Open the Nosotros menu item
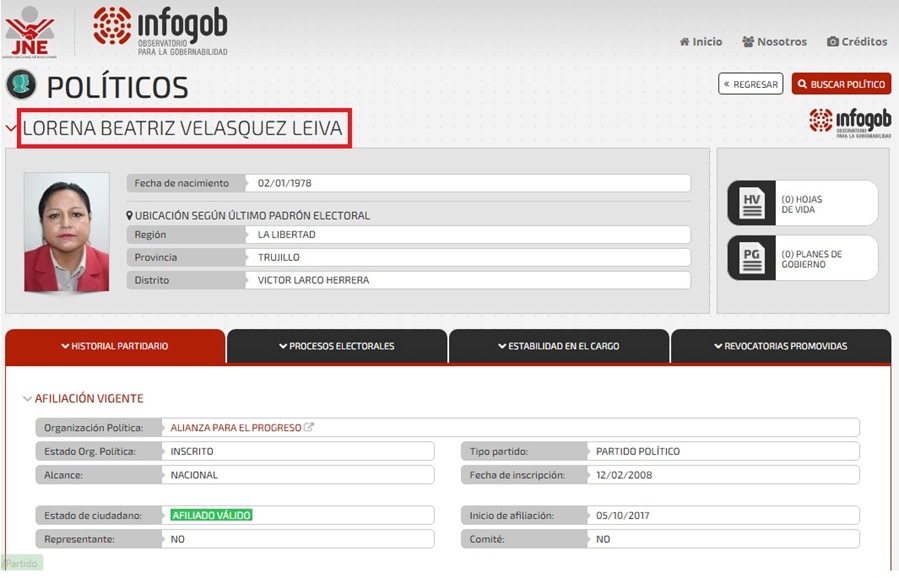 (x=774, y=42)
